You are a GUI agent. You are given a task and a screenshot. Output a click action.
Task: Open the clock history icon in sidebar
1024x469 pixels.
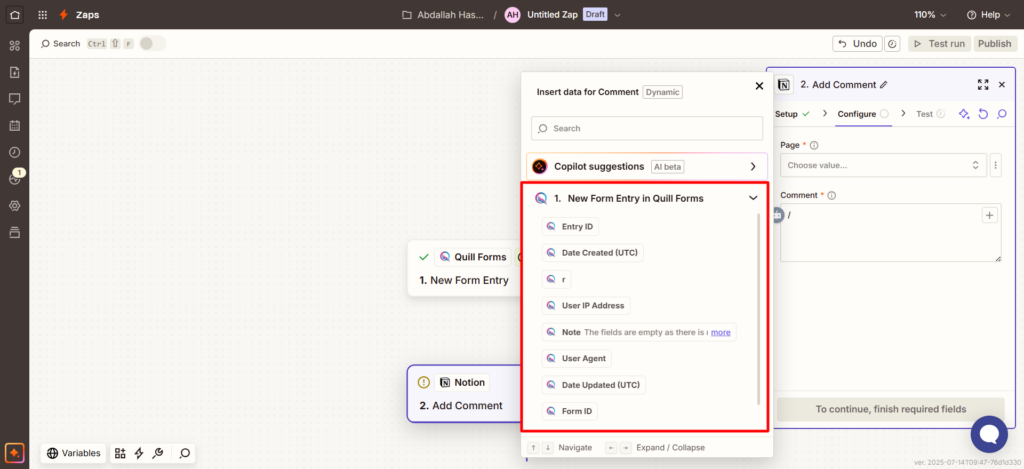coord(14,152)
